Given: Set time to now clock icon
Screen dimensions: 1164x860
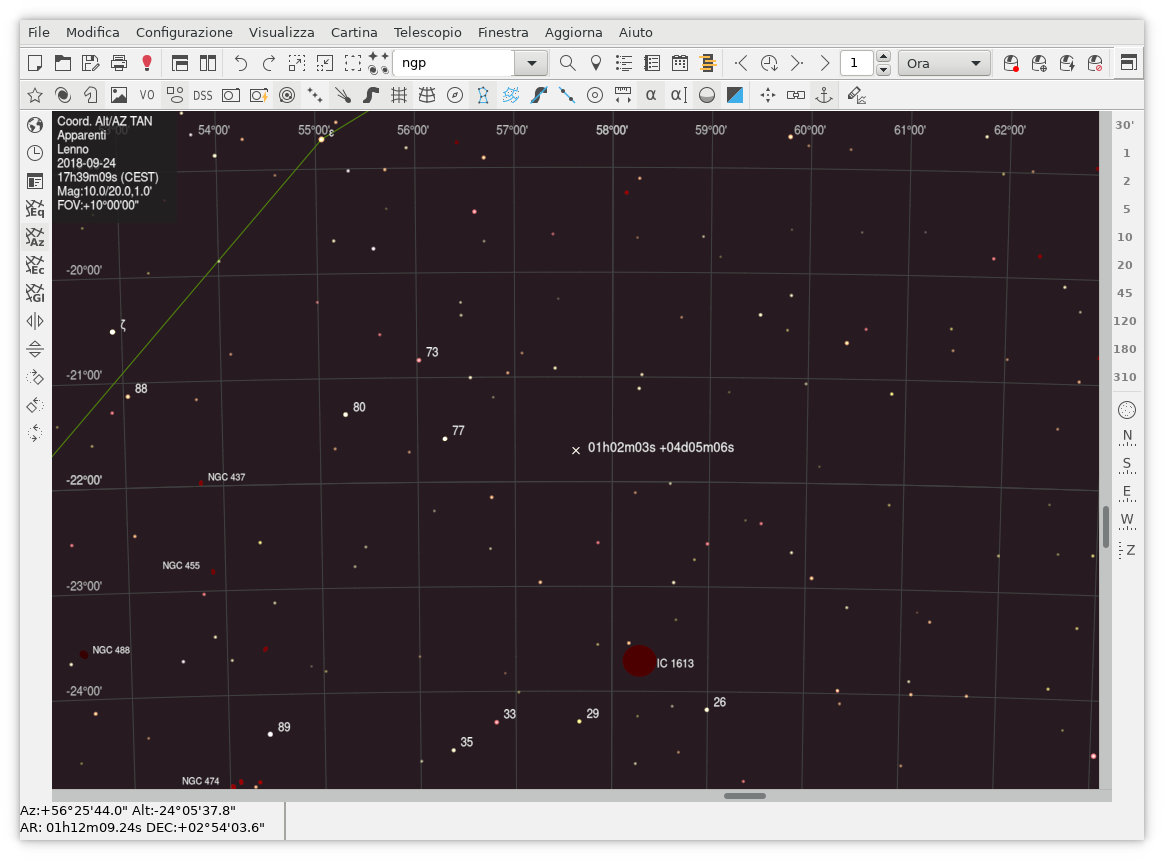Looking at the screenshot, I should pyautogui.click(x=769, y=63).
